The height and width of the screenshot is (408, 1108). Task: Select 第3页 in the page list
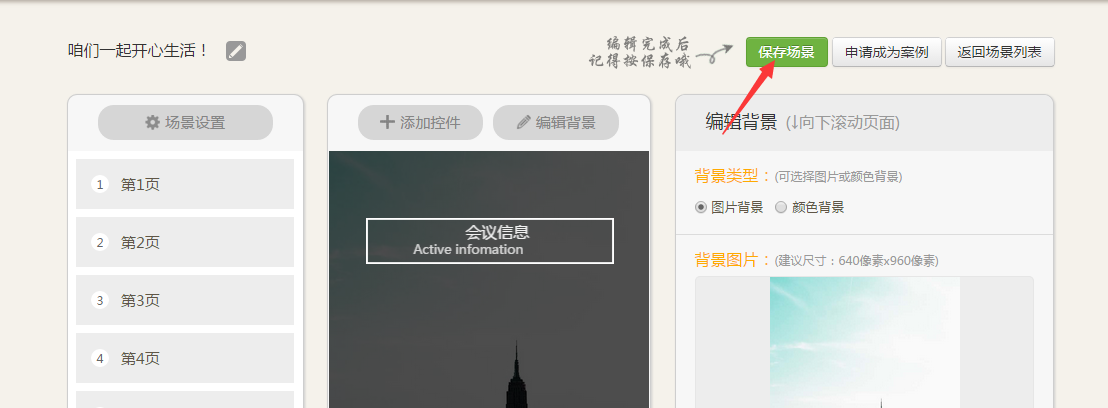184,301
